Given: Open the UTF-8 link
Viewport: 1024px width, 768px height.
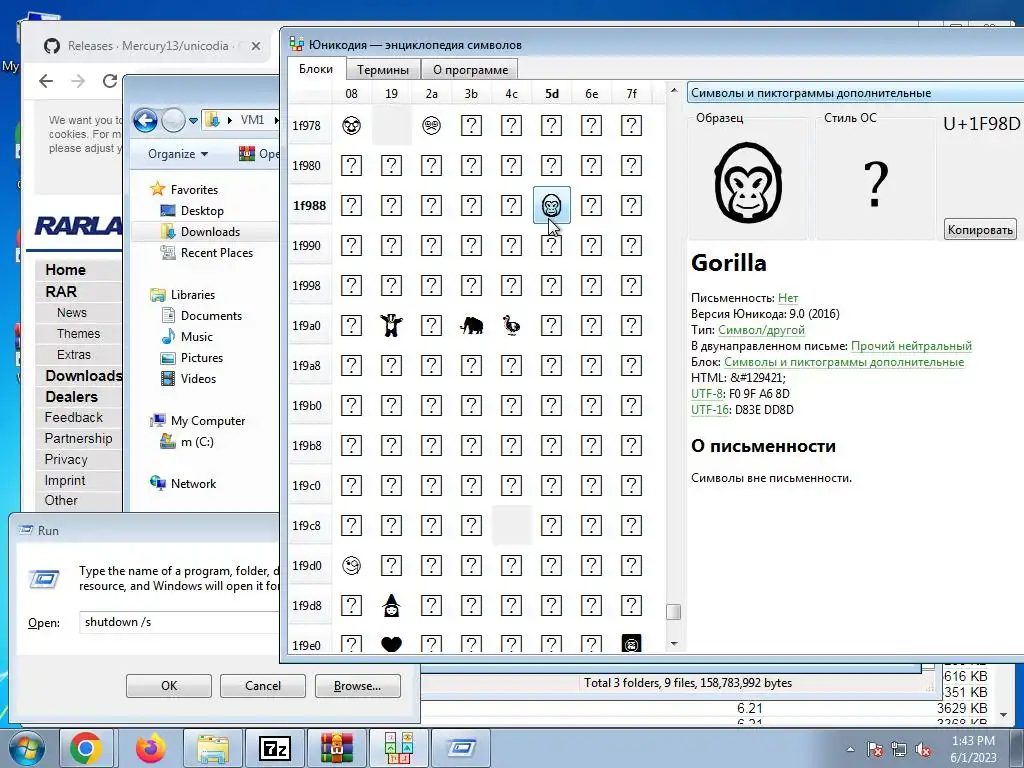Looking at the screenshot, I should coord(707,394).
